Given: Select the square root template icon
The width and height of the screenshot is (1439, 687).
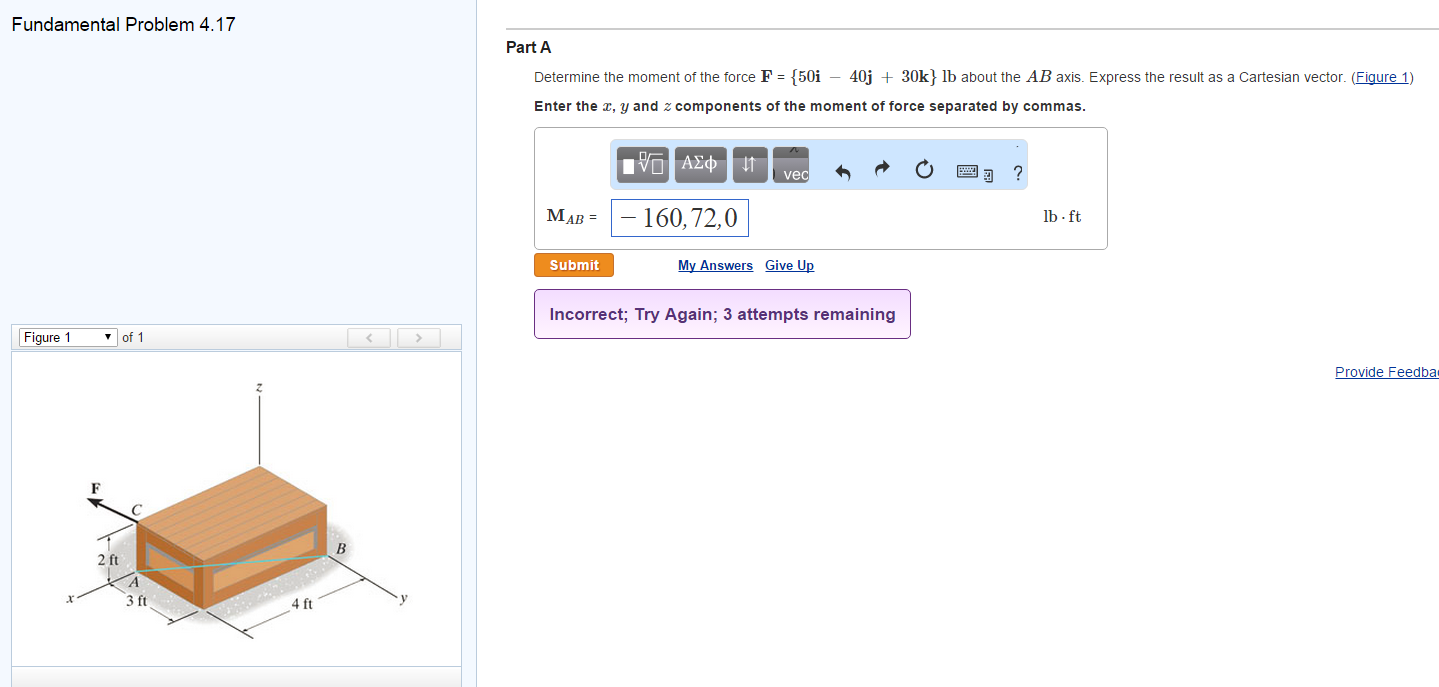Looking at the screenshot, I should tap(641, 164).
